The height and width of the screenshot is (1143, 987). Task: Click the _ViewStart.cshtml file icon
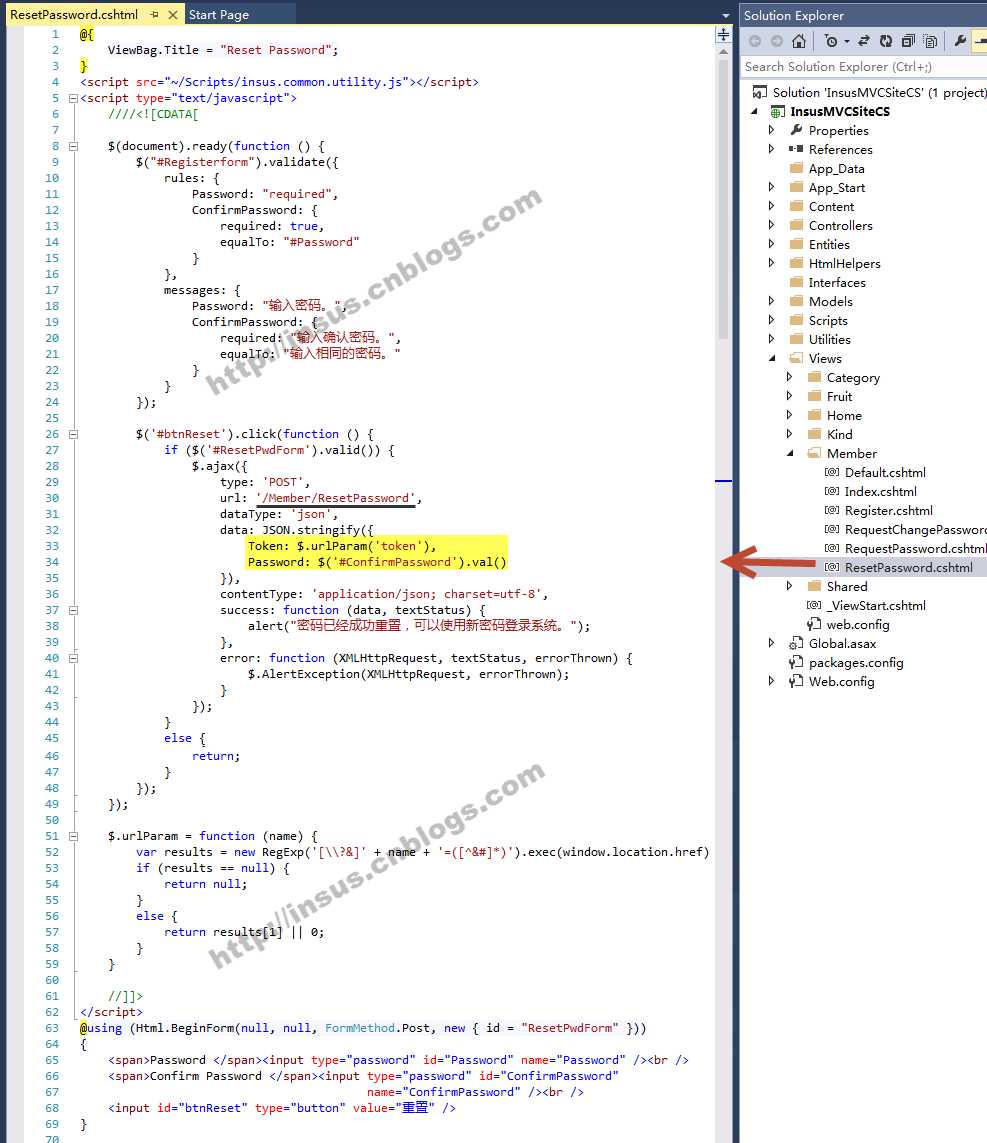814,605
